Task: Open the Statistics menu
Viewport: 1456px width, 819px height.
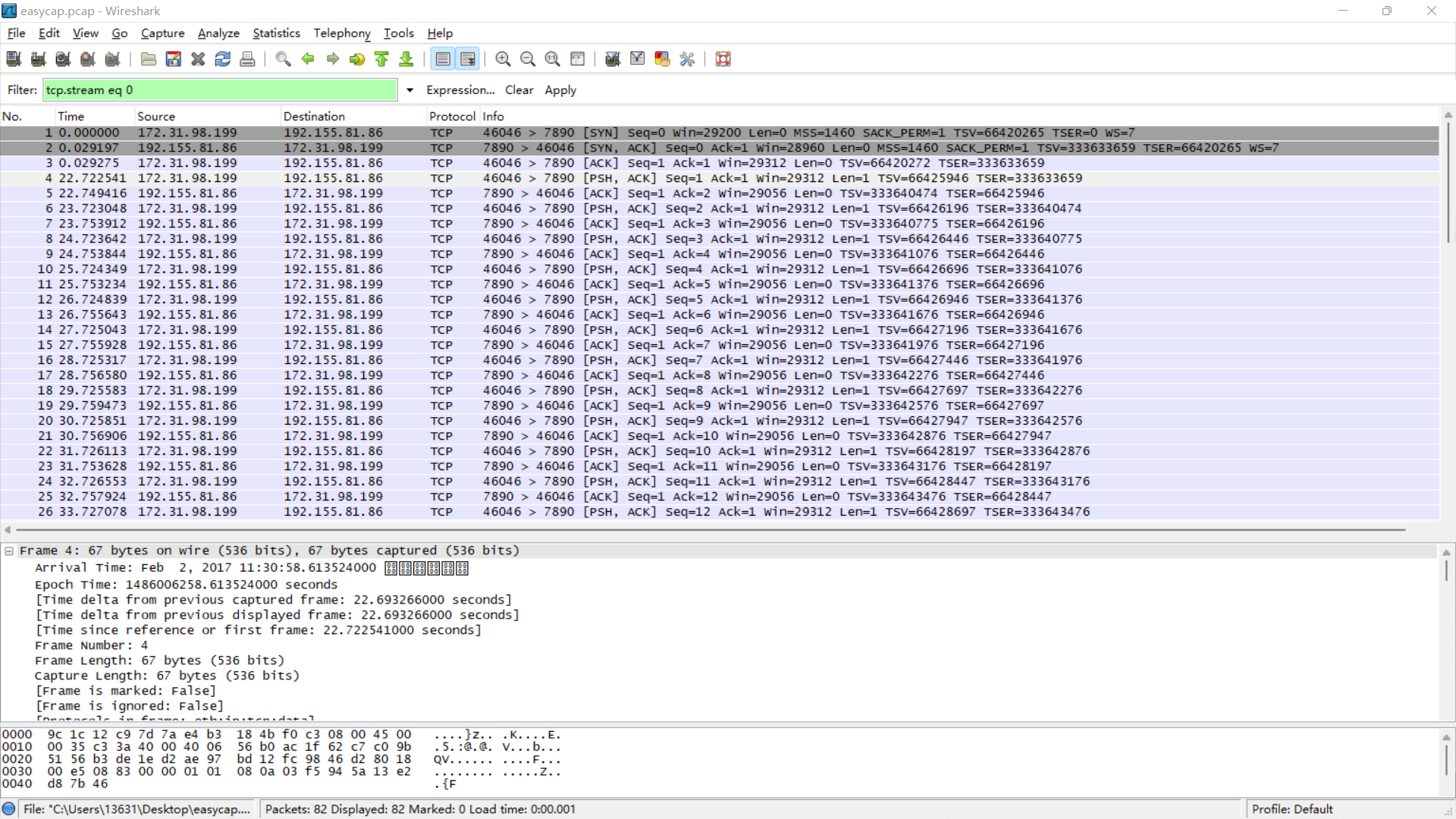Action: click(276, 33)
